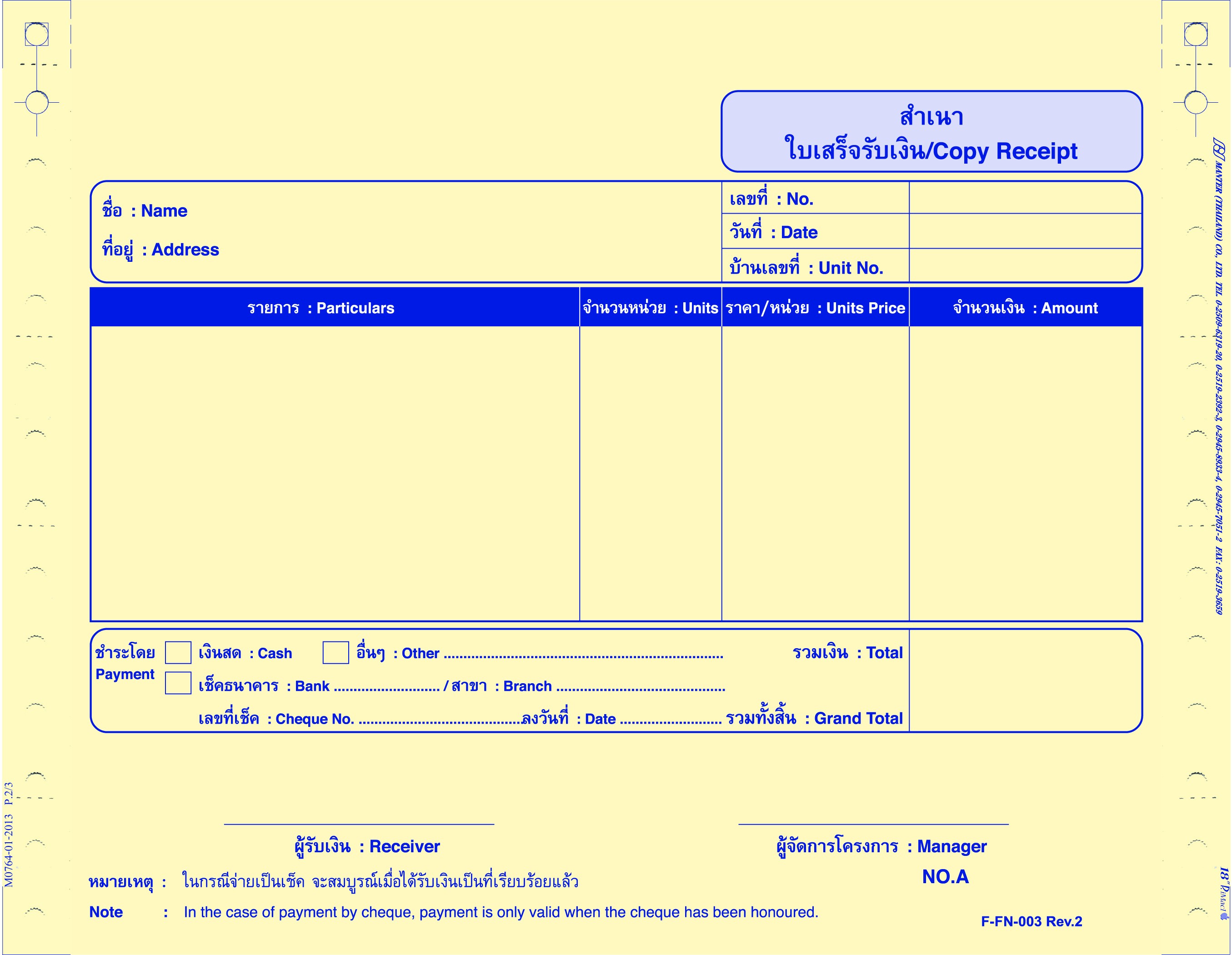Click the 'F-FN-003 Rev.2' form code

[1032, 921]
